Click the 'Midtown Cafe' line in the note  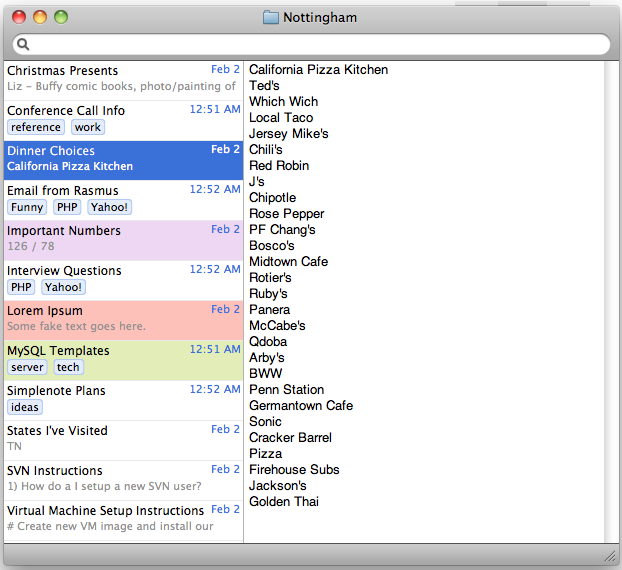[x=288, y=262]
